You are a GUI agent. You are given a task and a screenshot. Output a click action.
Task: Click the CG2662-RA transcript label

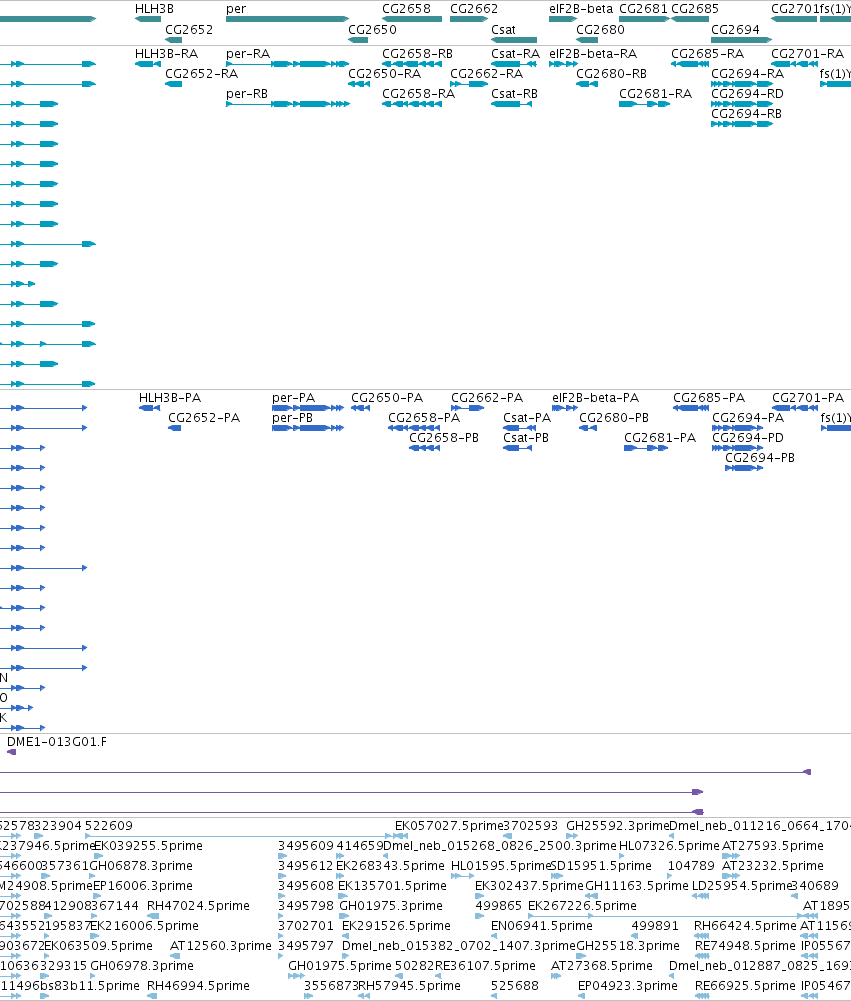click(x=486, y=73)
